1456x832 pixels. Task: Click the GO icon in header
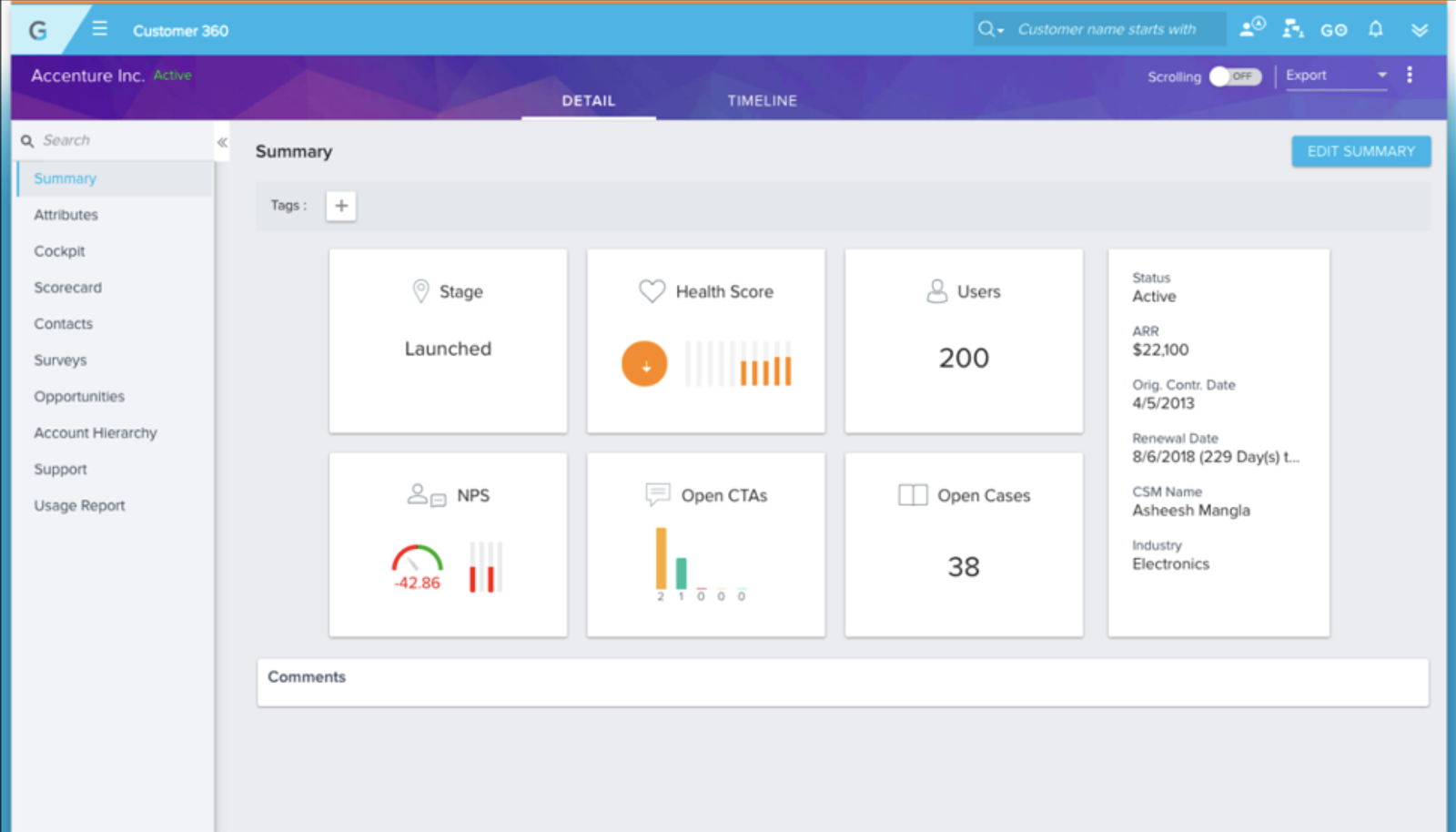point(1333,30)
